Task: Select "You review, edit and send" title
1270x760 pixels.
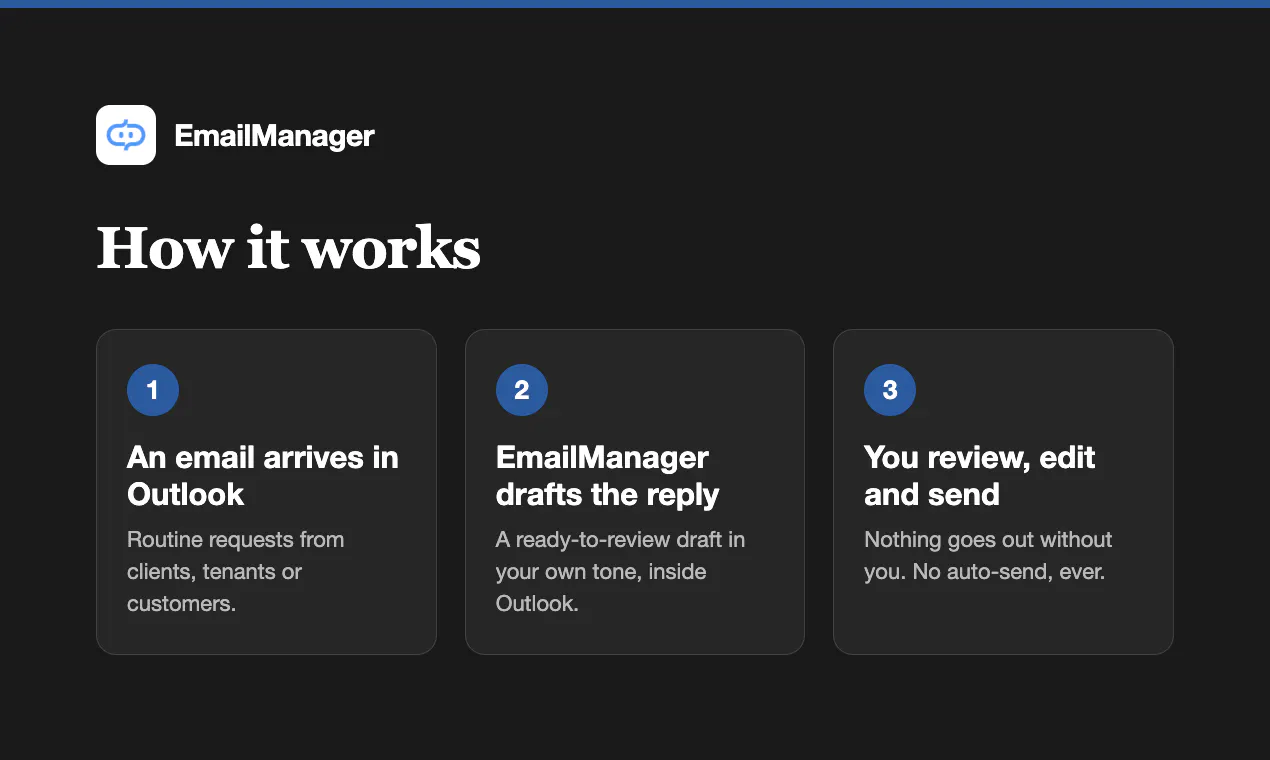Action: [980, 476]
